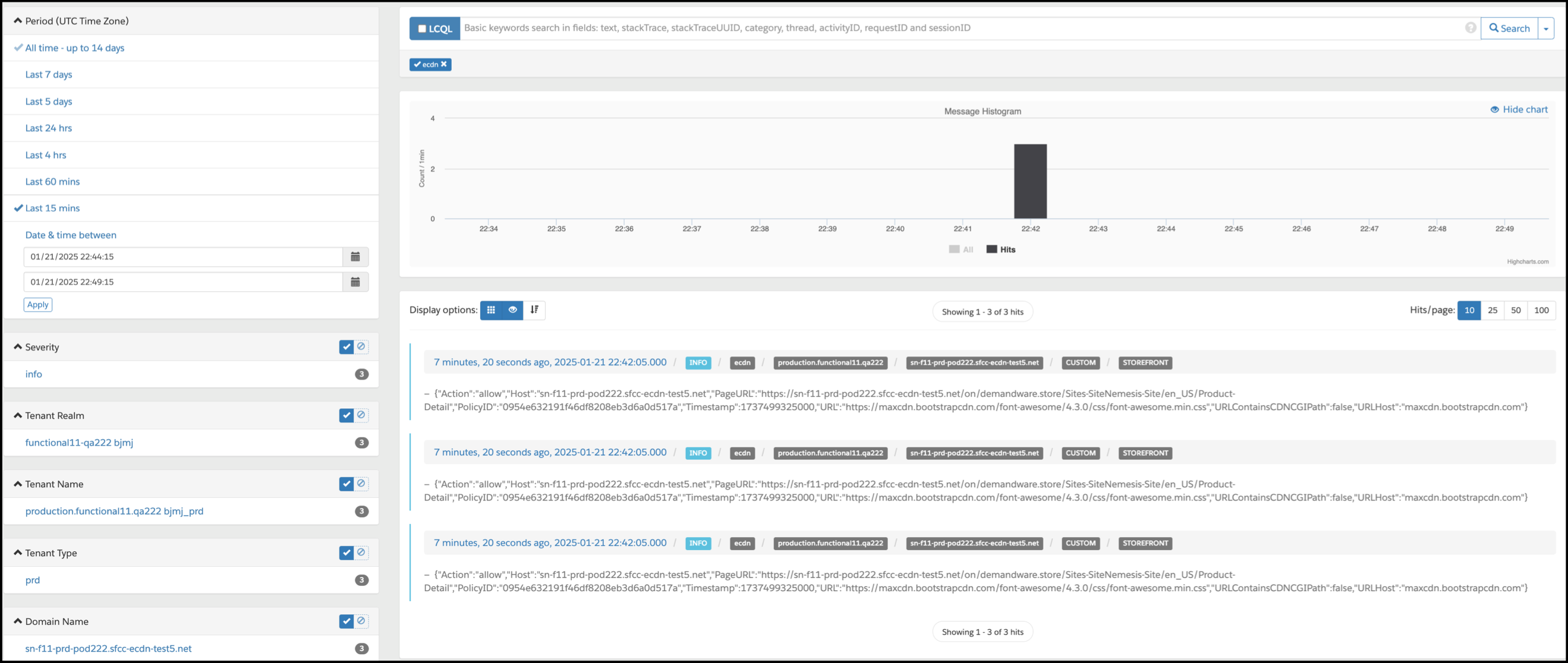1568x663 pixels.
Task: Clear Domain Name filter selection
Action: (x=361, y=621)
